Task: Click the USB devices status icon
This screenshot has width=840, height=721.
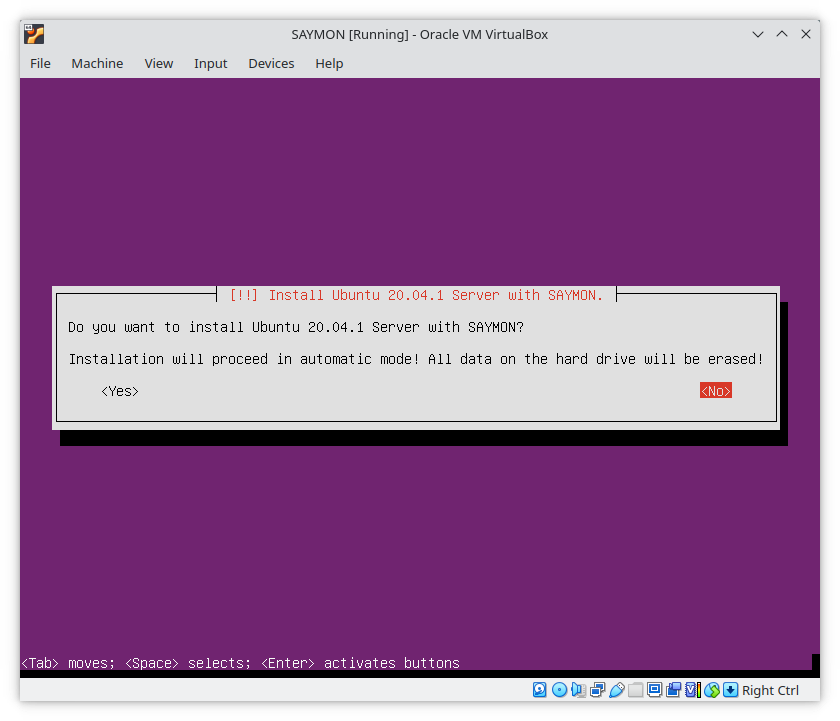Action: (617, 690)
